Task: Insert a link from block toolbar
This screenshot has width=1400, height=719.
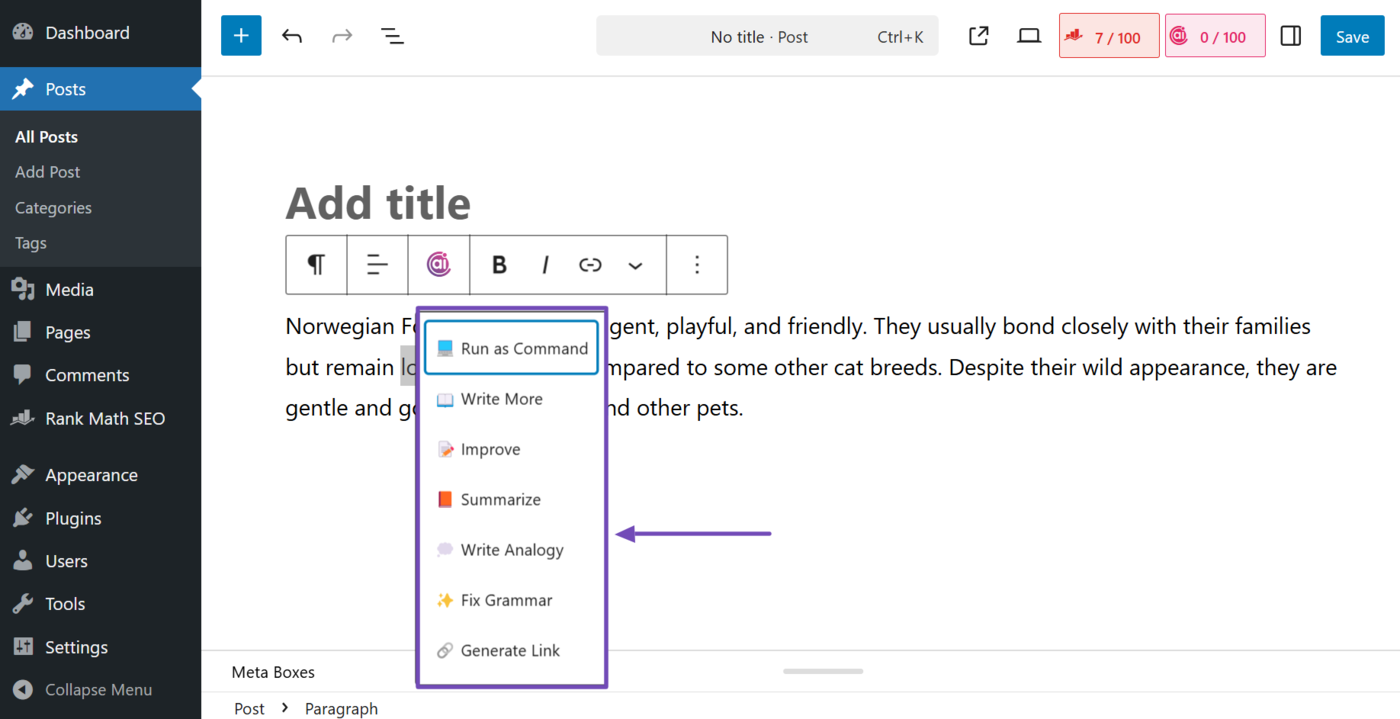Action: point(590,265)
